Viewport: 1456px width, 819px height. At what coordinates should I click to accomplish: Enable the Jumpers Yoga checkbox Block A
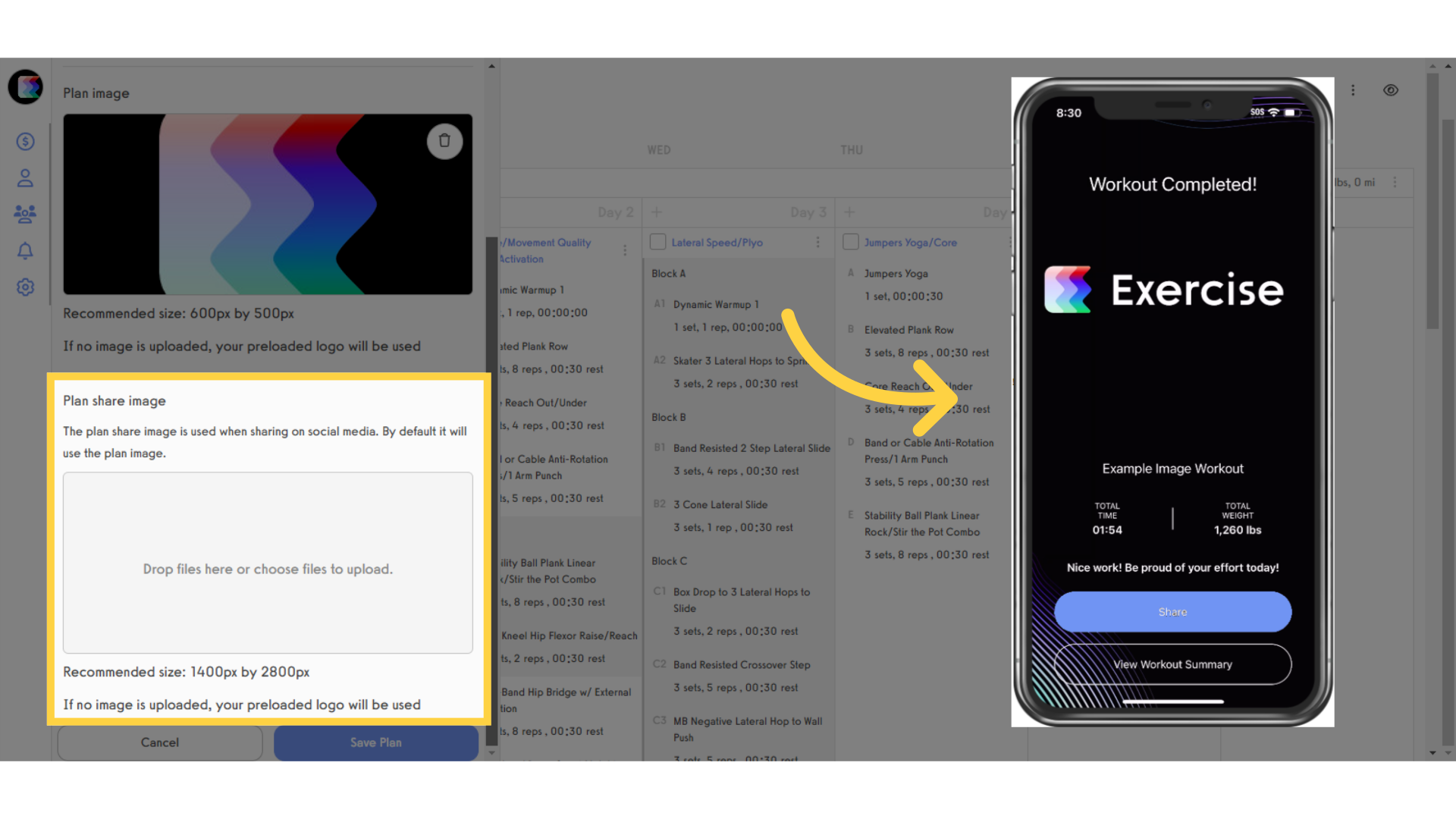pos(851,241)
